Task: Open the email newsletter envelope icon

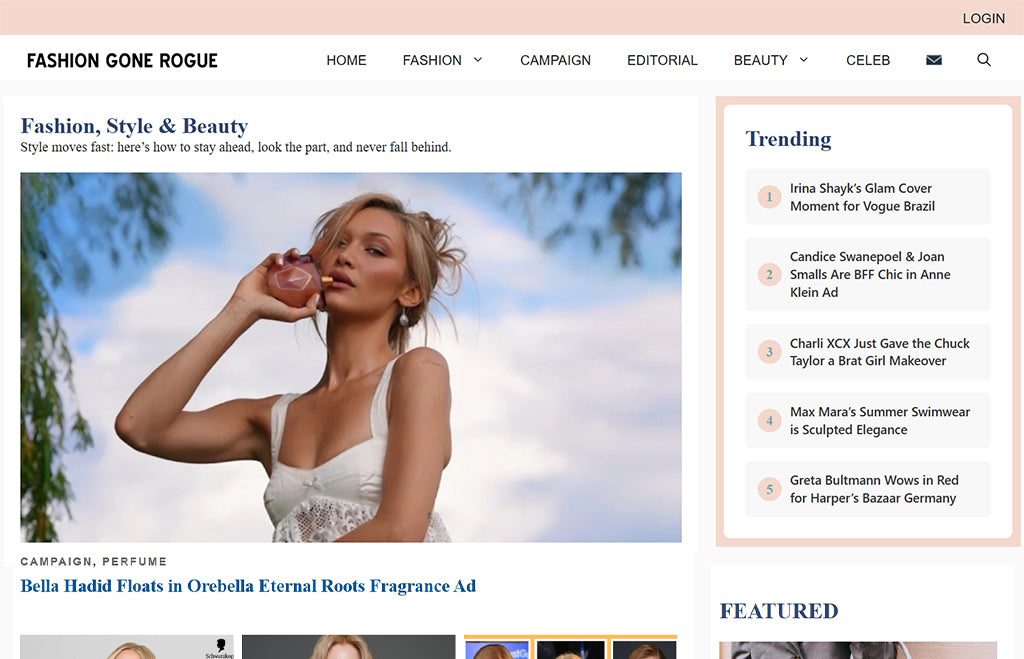Action: pos(934,60)
